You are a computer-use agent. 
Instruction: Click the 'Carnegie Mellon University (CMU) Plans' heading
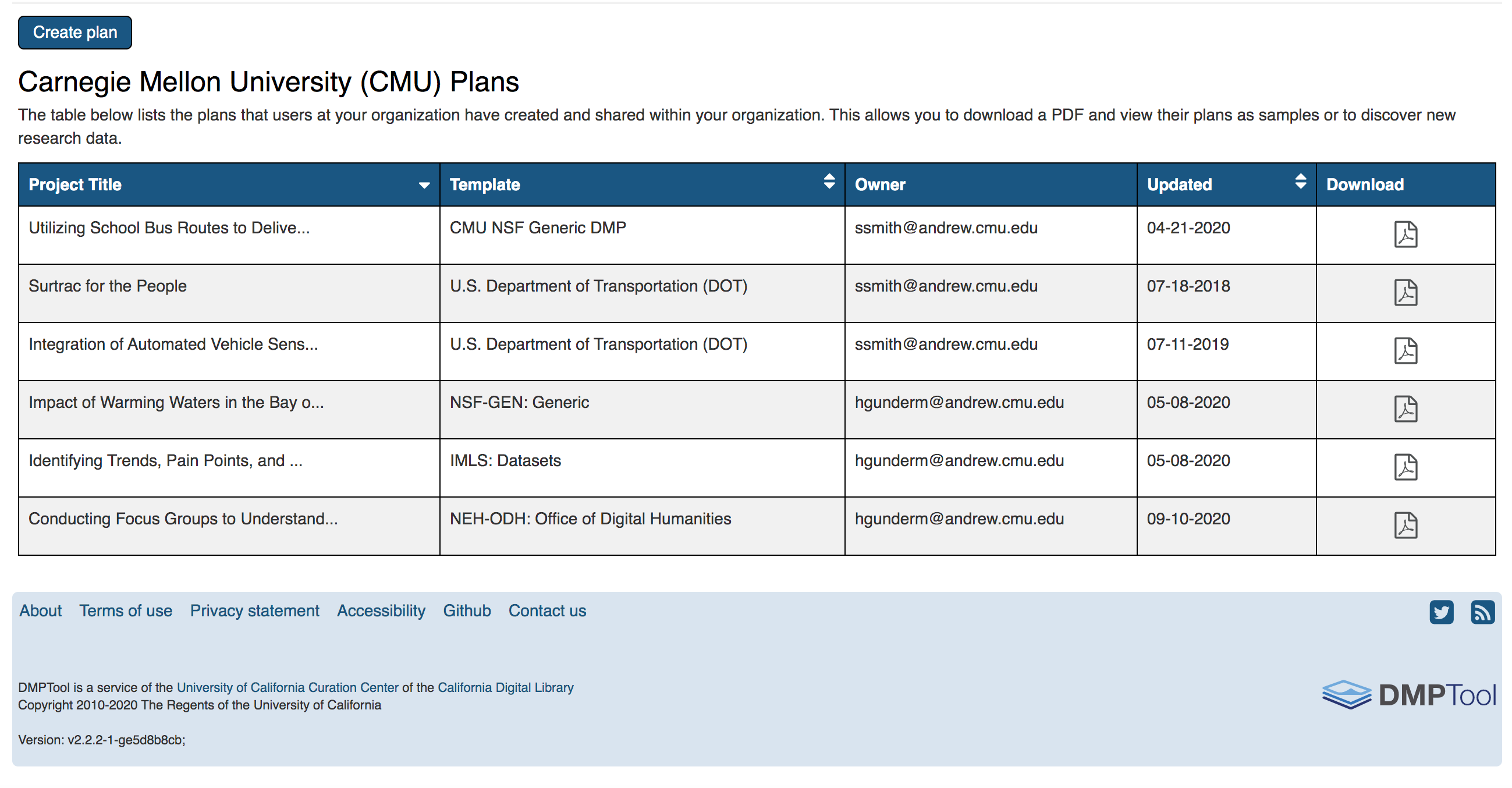click(x=268, y=81)
